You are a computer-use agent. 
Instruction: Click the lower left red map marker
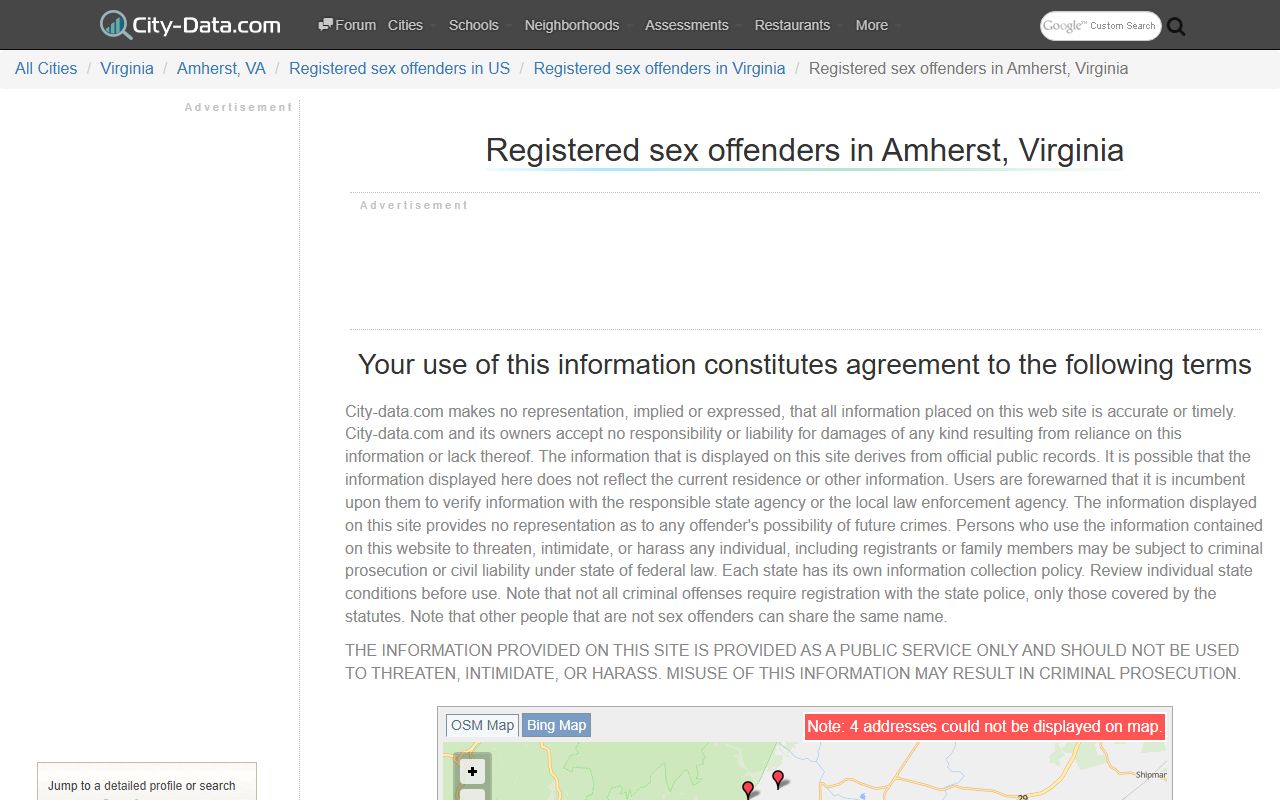click(748, 790)
